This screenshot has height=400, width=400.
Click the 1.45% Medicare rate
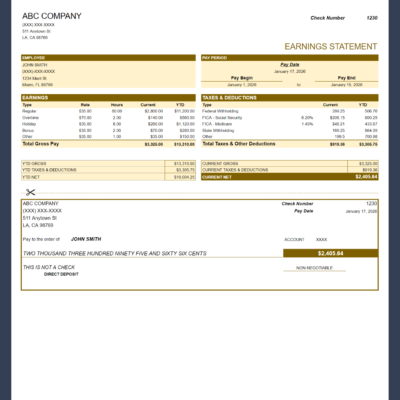307,124
